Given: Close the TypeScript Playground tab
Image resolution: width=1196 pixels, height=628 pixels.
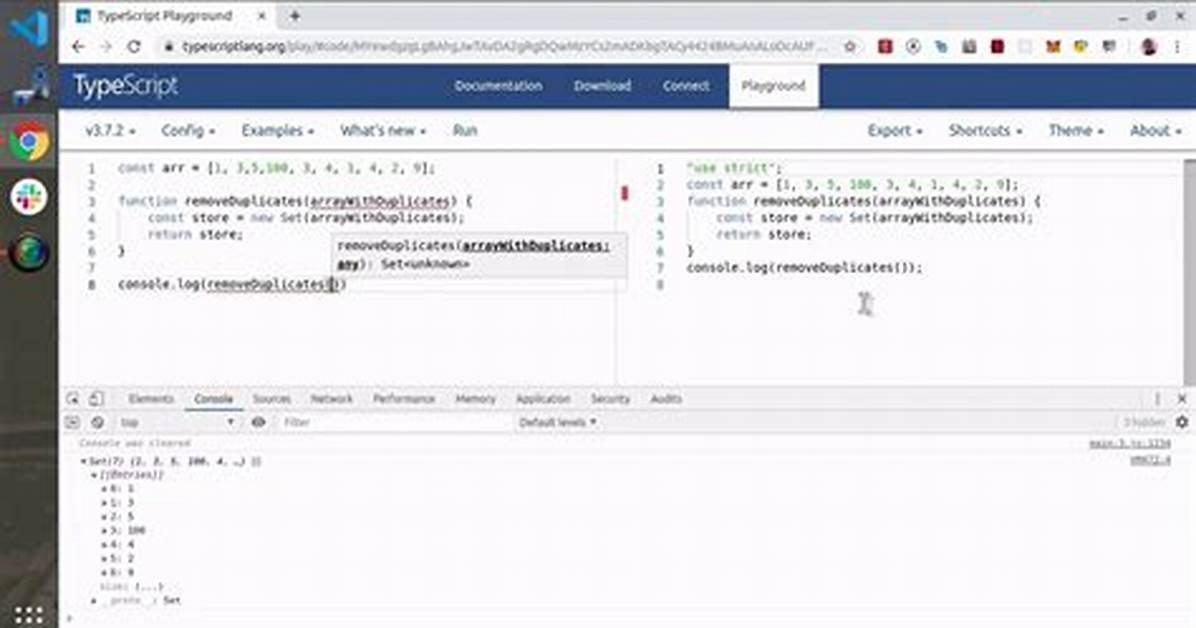Looking at the screenshot, I should (x=262, y=15).
